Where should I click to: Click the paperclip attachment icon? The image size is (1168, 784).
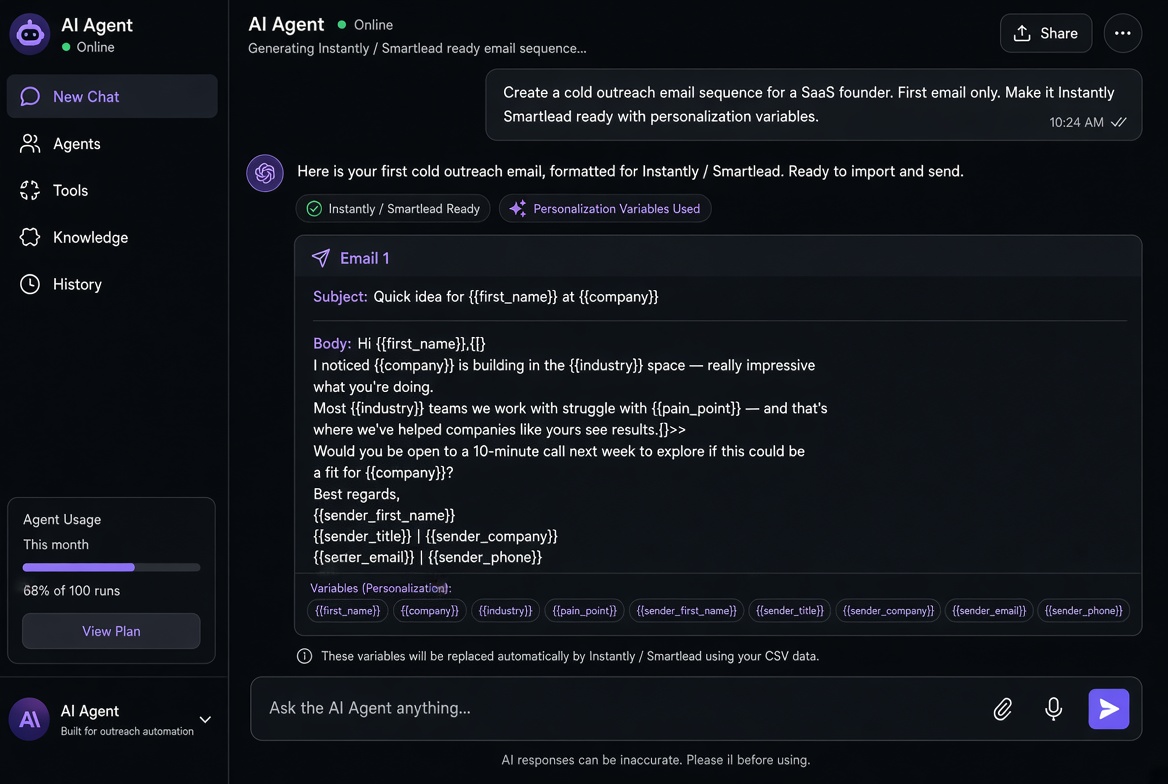[1003, 709]
